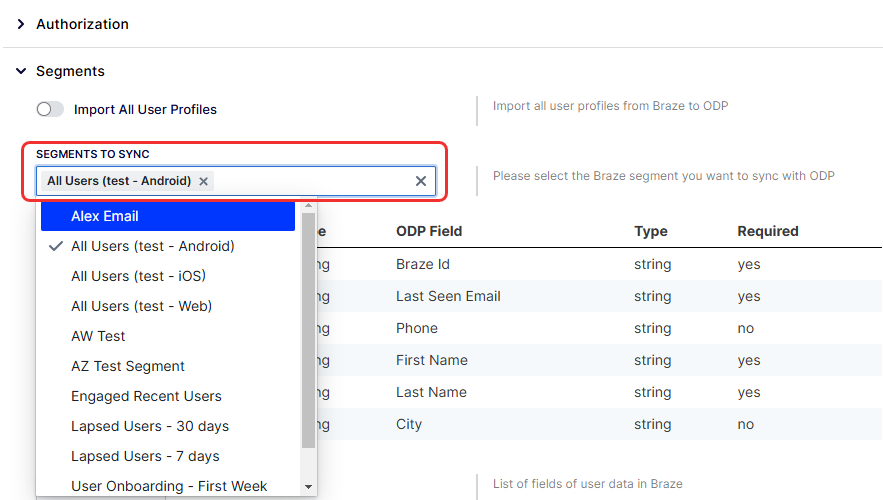Expand the Authorization section chevron
883x500 pixels.
tap(21, 24)
